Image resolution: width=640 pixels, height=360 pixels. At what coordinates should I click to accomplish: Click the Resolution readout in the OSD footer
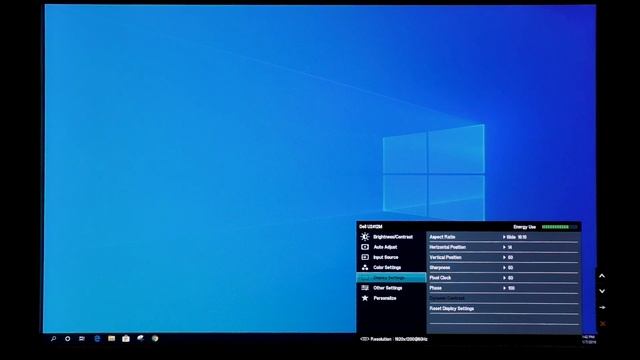point(394,339)
